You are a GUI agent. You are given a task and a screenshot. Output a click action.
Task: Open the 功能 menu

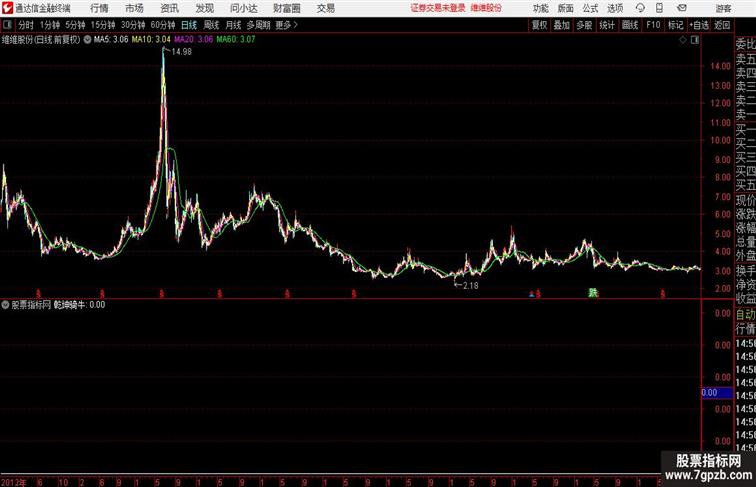[541, 8]
